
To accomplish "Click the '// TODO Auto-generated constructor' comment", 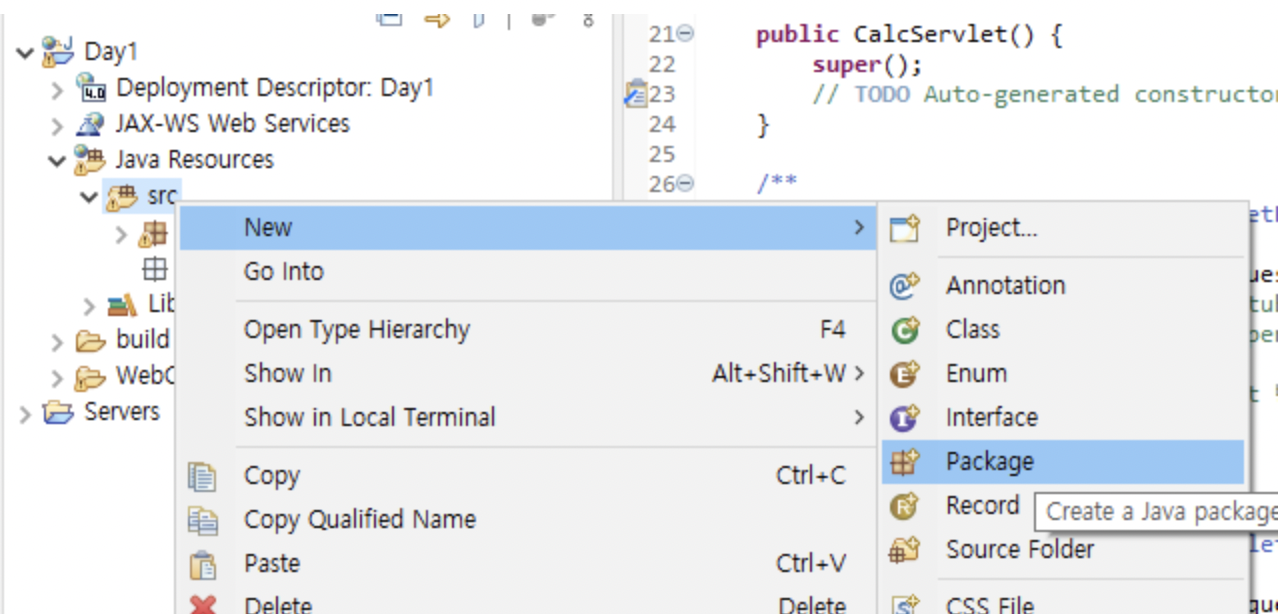I will click(1045, 95).
